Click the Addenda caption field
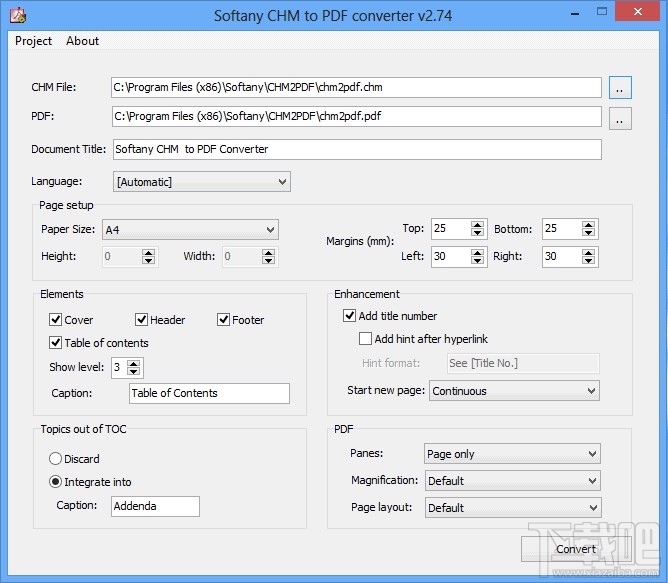The width and height of the screenshot is (668, 583). pos(155,506)
